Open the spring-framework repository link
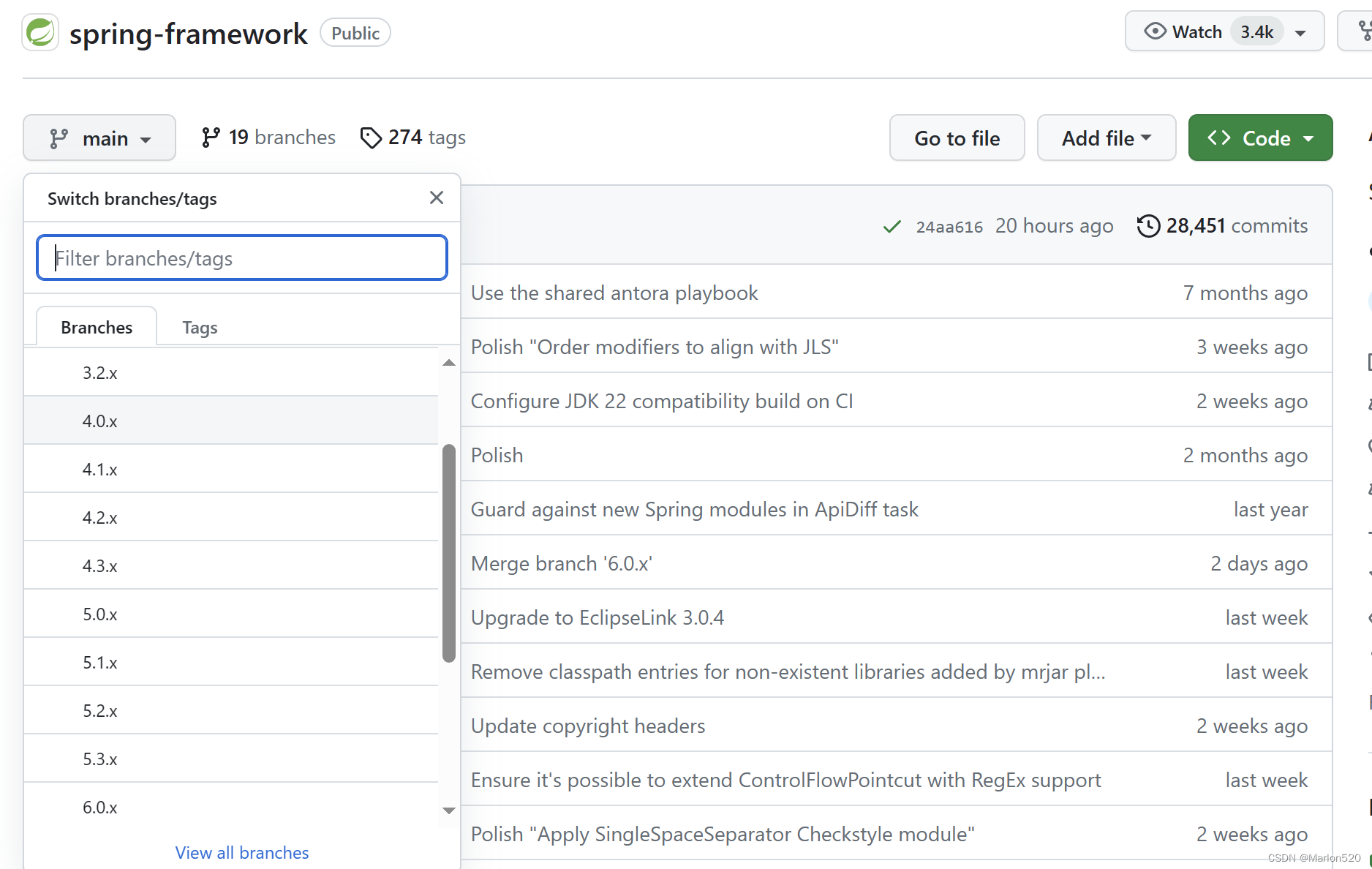This screenshot has height=869, width=1372. pos(188,34)
